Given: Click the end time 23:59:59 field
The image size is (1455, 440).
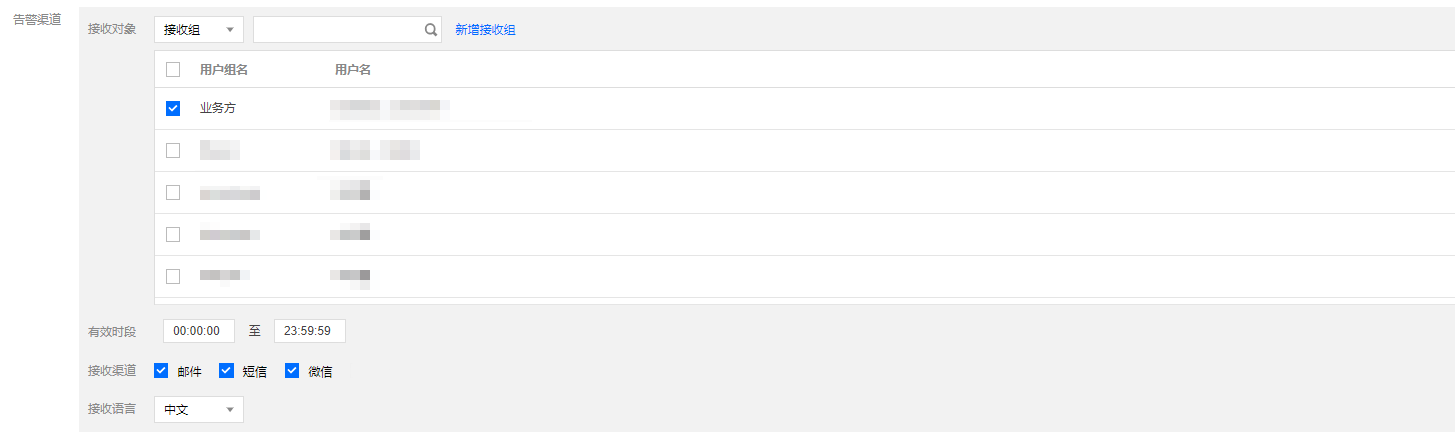Looking at the screenshot, I should [x=310, y=331].
